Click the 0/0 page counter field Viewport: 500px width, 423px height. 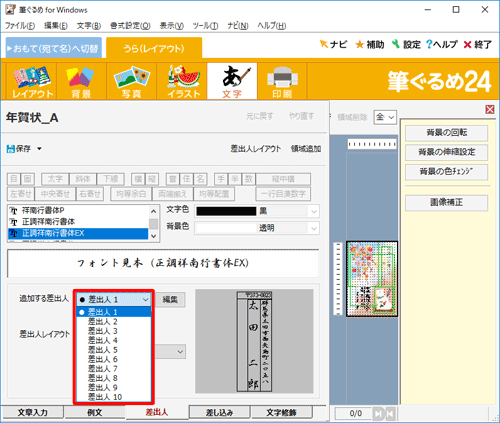pyautogui.click(x=353, y=414)
